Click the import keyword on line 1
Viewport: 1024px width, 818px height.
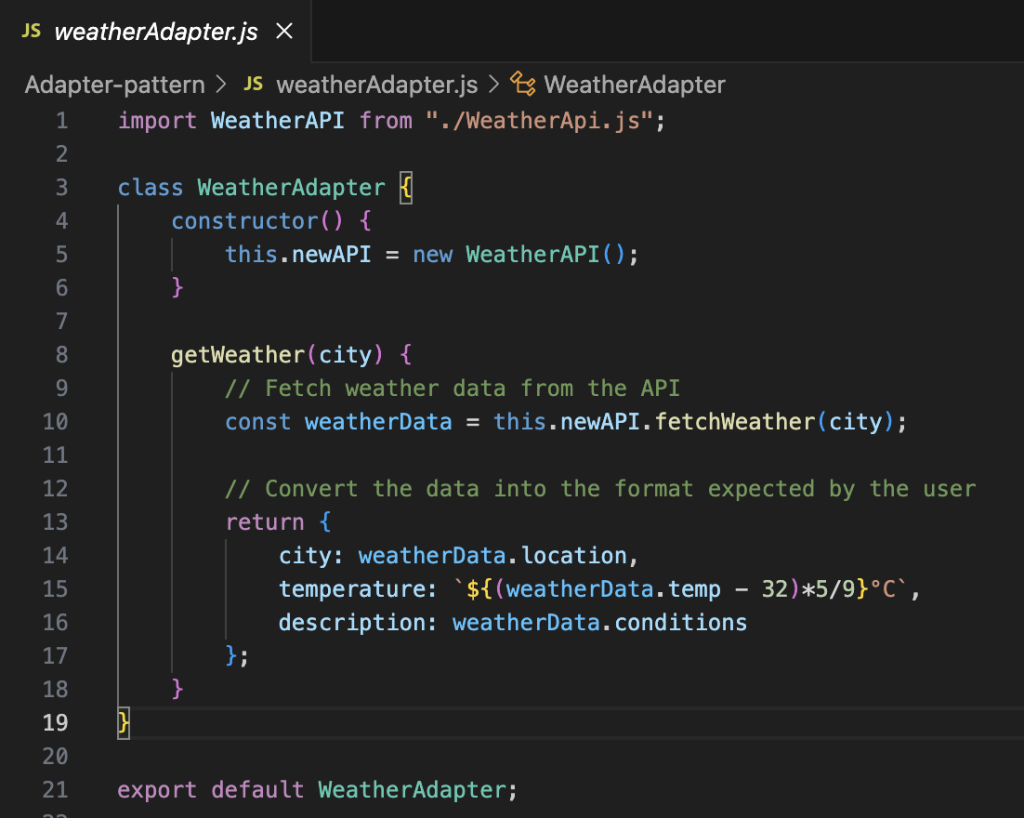[x=157, y=121]
